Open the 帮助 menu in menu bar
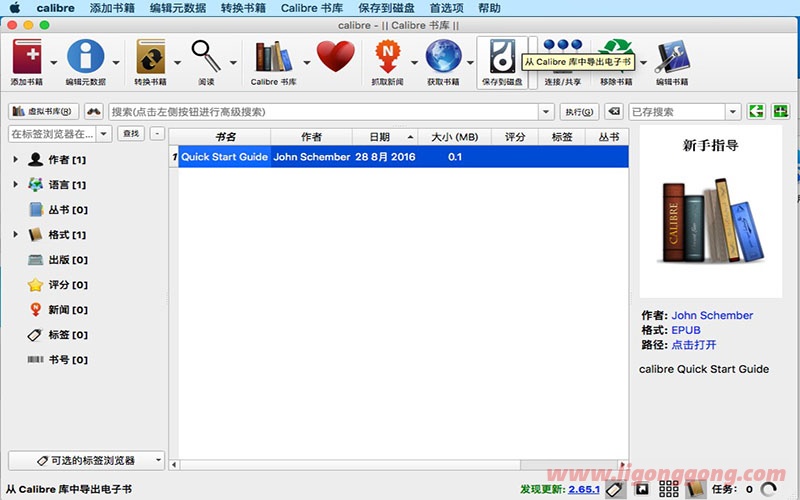The image size is (800, 500). [x=489, y=8]
